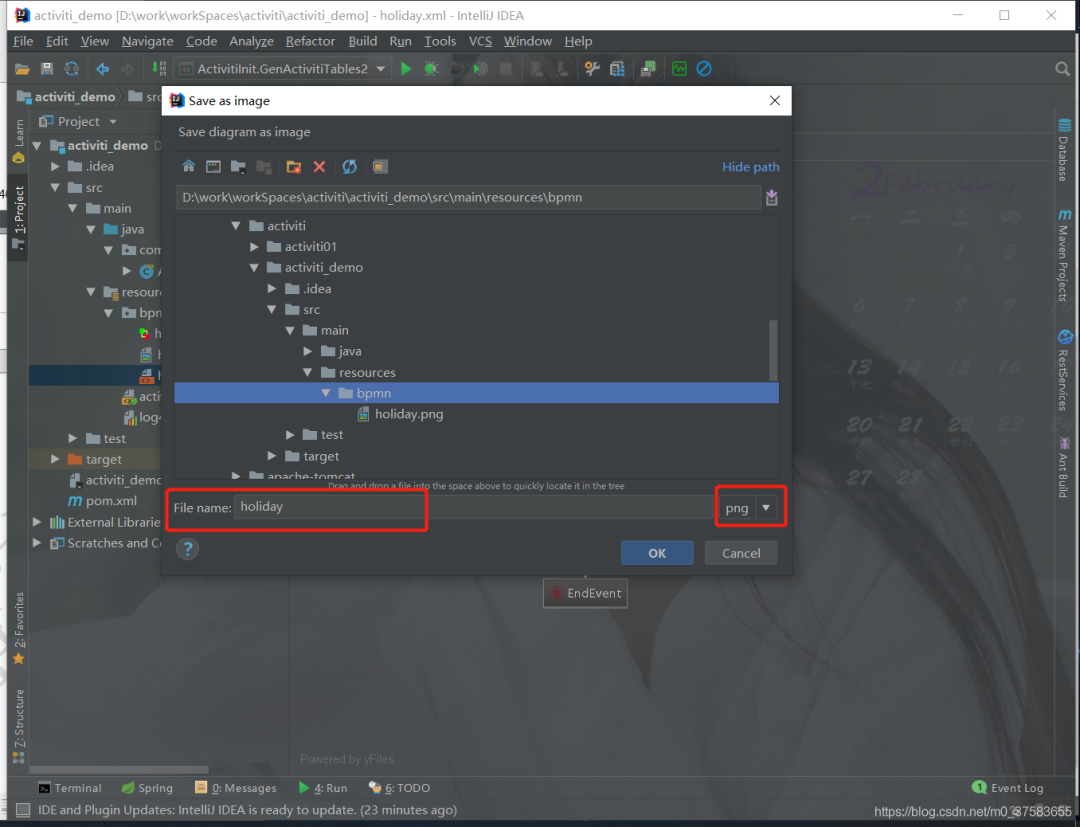Open Maven Projects side panel
Viewport: 1080px width, 827px height.
[1064, 255]
